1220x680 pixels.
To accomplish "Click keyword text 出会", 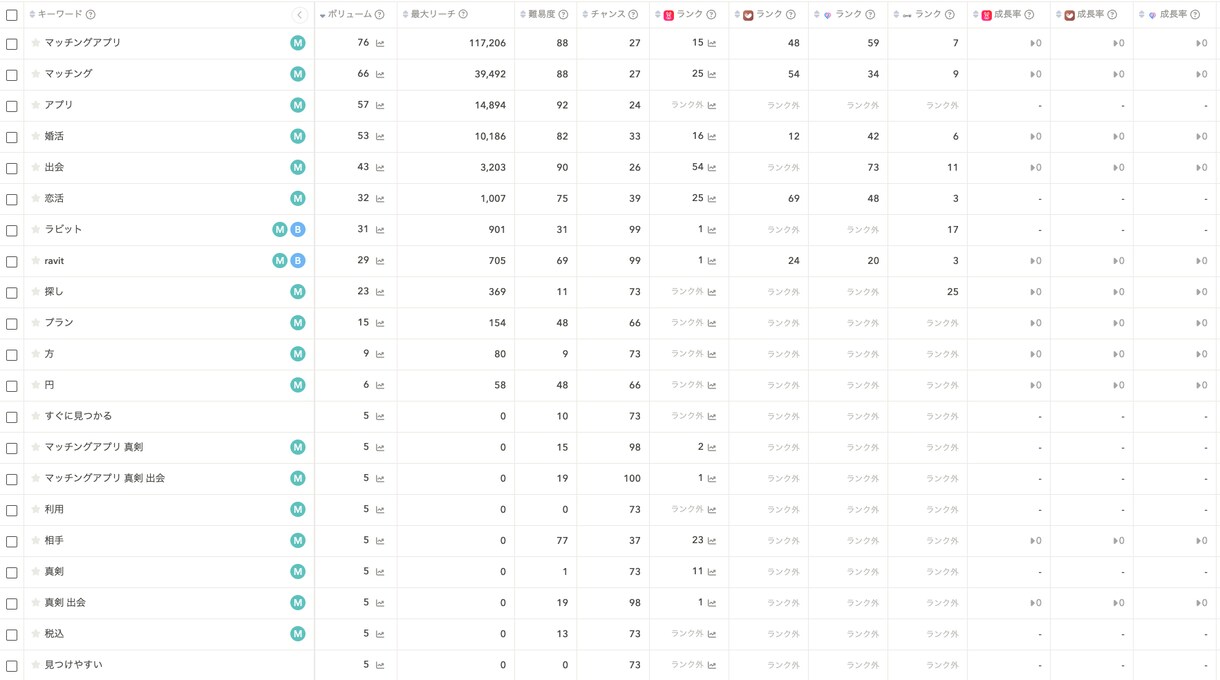I will click(x=54, y=167).
